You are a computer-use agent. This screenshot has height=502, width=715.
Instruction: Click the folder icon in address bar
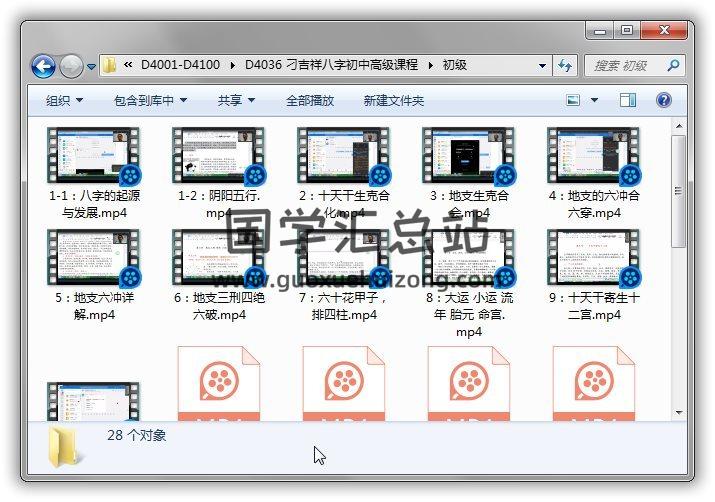tap(109, 65)
